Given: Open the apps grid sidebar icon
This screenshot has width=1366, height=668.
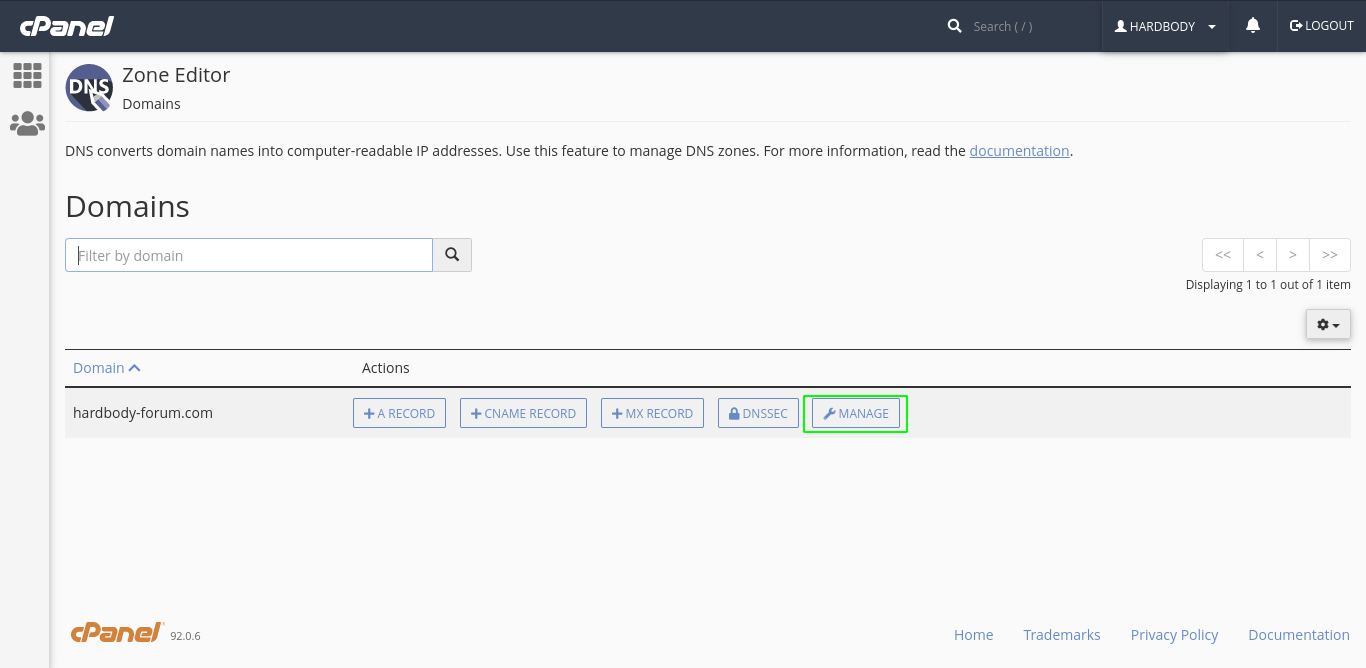Looking at the screenshot, I should tap(27, 75).
